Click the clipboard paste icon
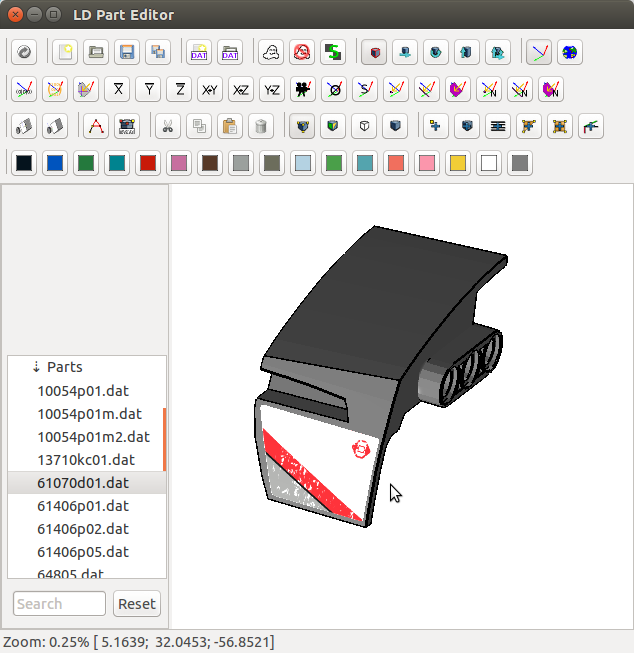The image size is (634, 653). point(230,126)
